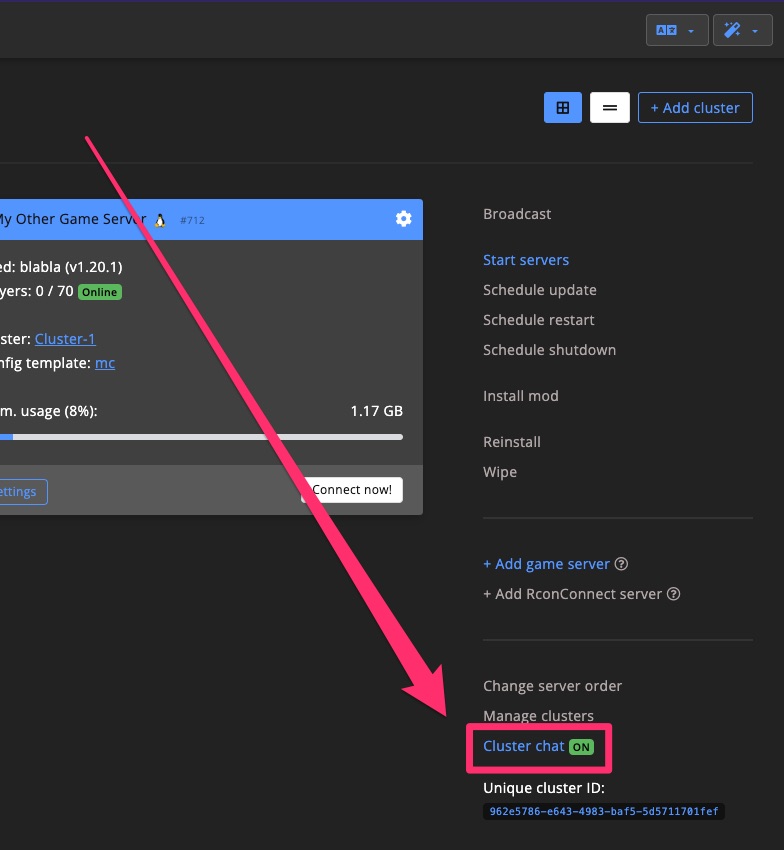This screenshot has width=784, height=850.
Task: Toggle Cluster chat off
Action: point(580,746)
